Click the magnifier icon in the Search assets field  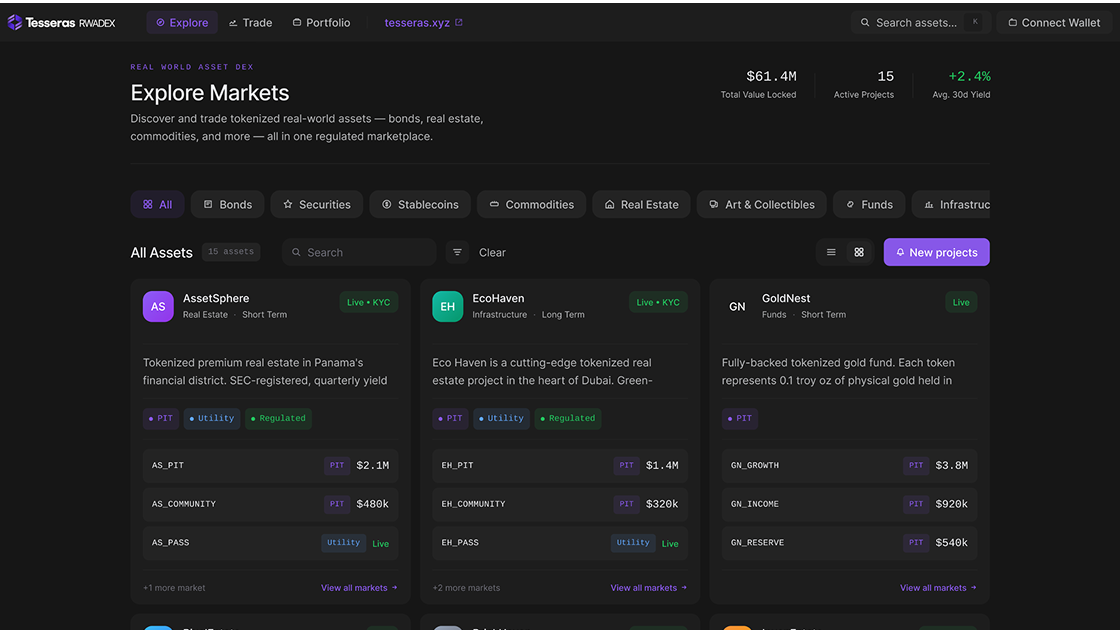866,21
